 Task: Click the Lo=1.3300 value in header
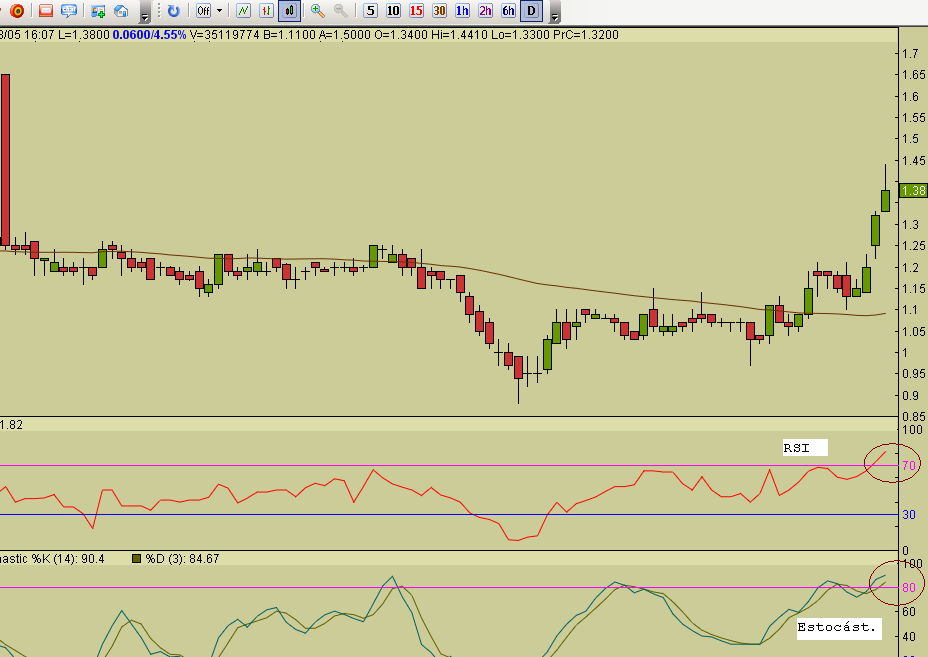click(x=520, y=35)
